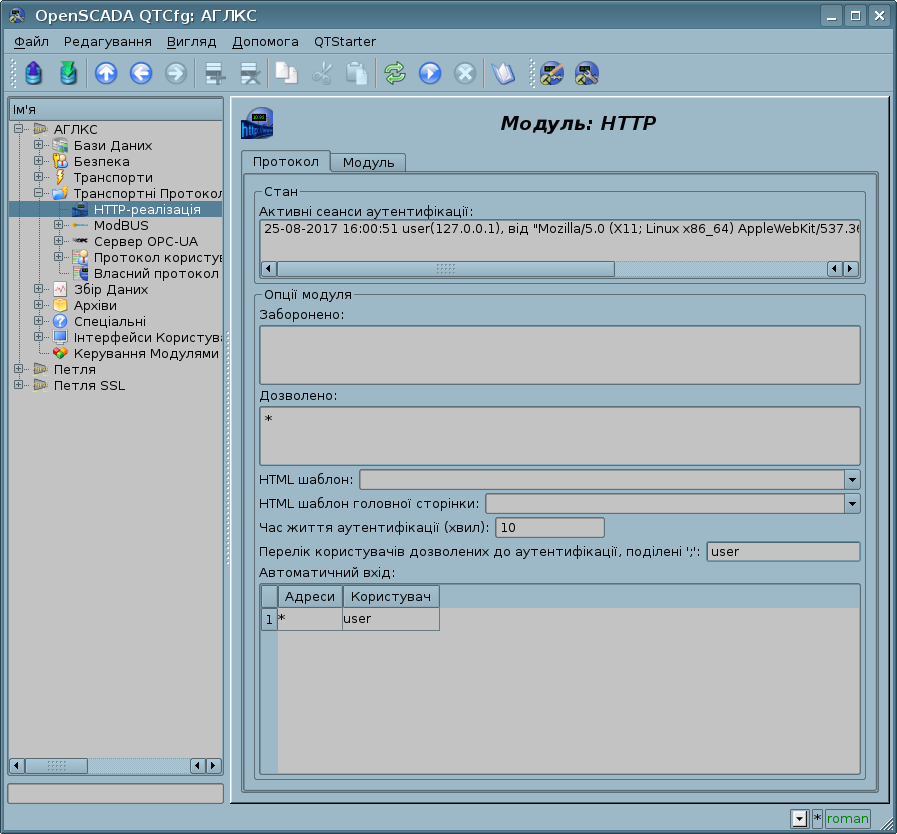897x834 pixels.
Task: Expand the Бази Даних tree node
Action: coord(38,145)
